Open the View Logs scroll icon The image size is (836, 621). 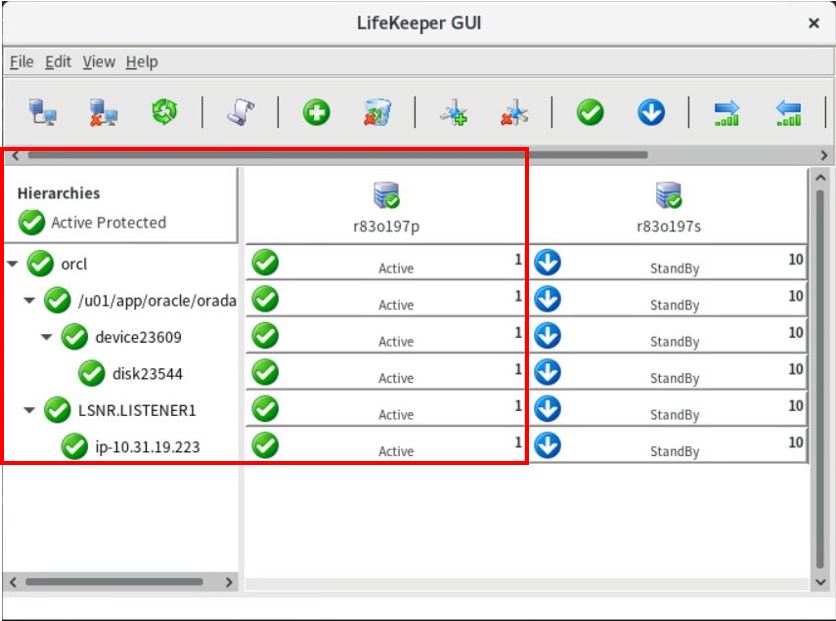point(240,112)
